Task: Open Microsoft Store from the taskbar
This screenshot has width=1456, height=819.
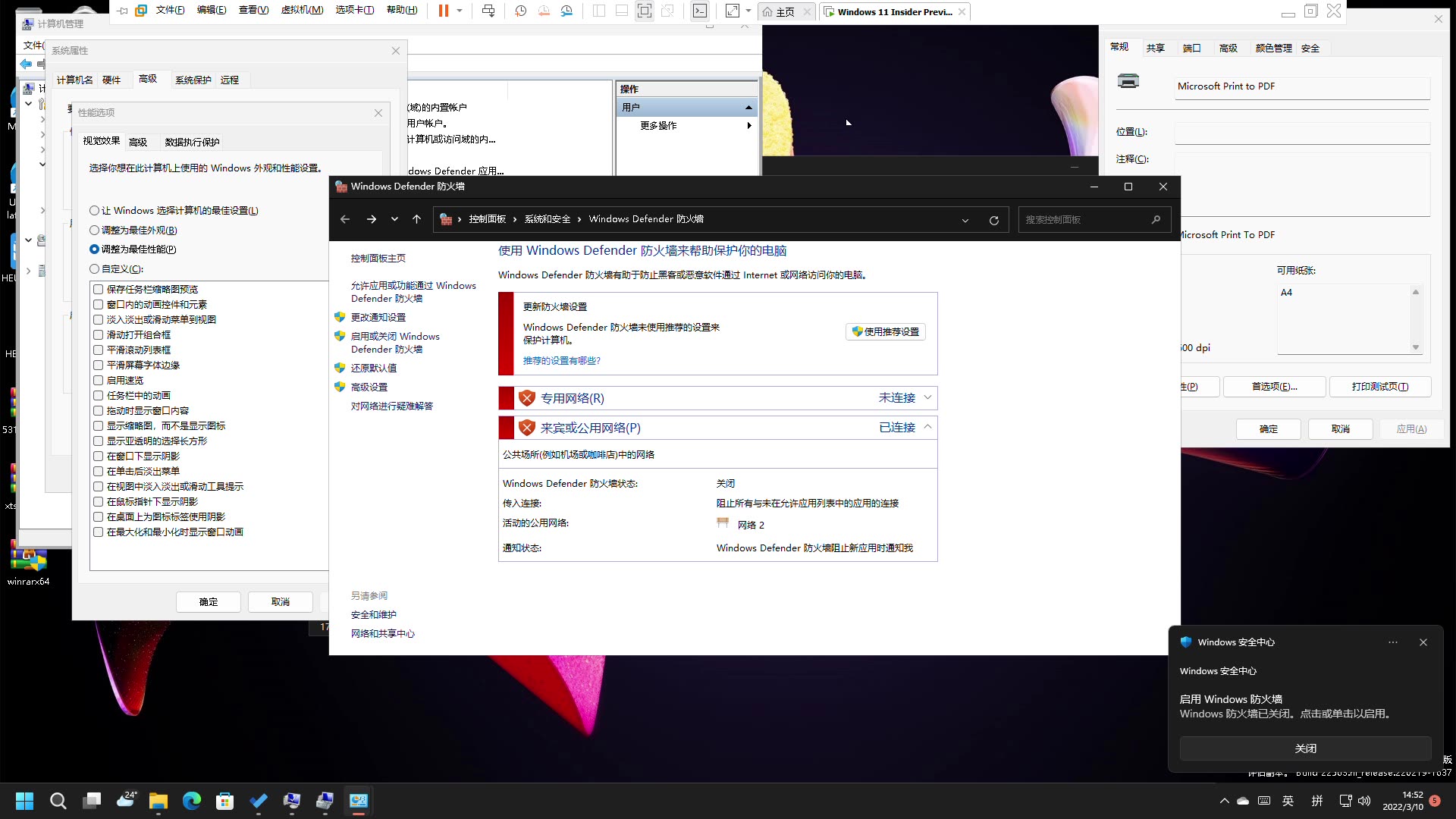Action: pos(224,801)
